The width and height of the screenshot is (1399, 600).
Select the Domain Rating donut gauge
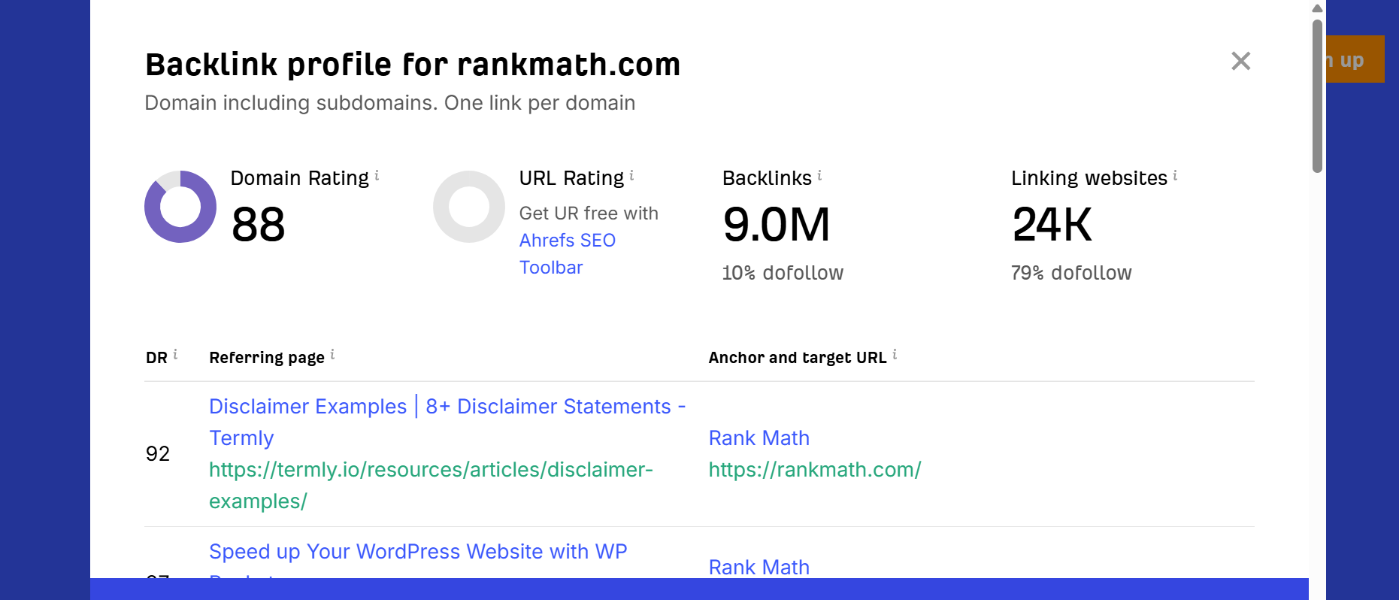pyautogui.click(x=180, y=207)
